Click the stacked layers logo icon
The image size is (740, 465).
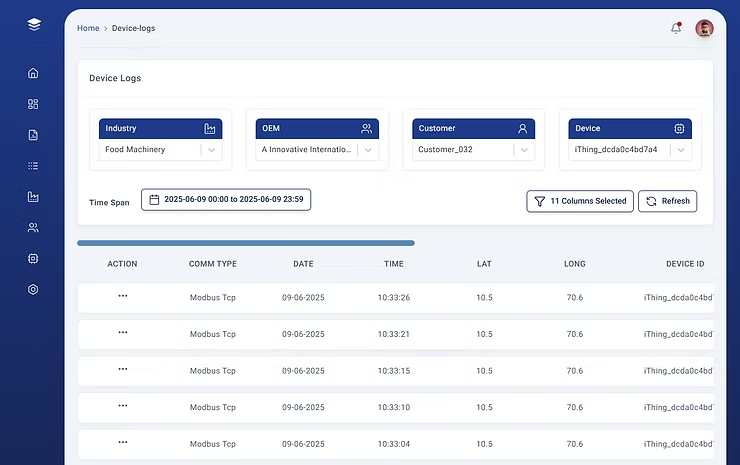pos(34,25)
